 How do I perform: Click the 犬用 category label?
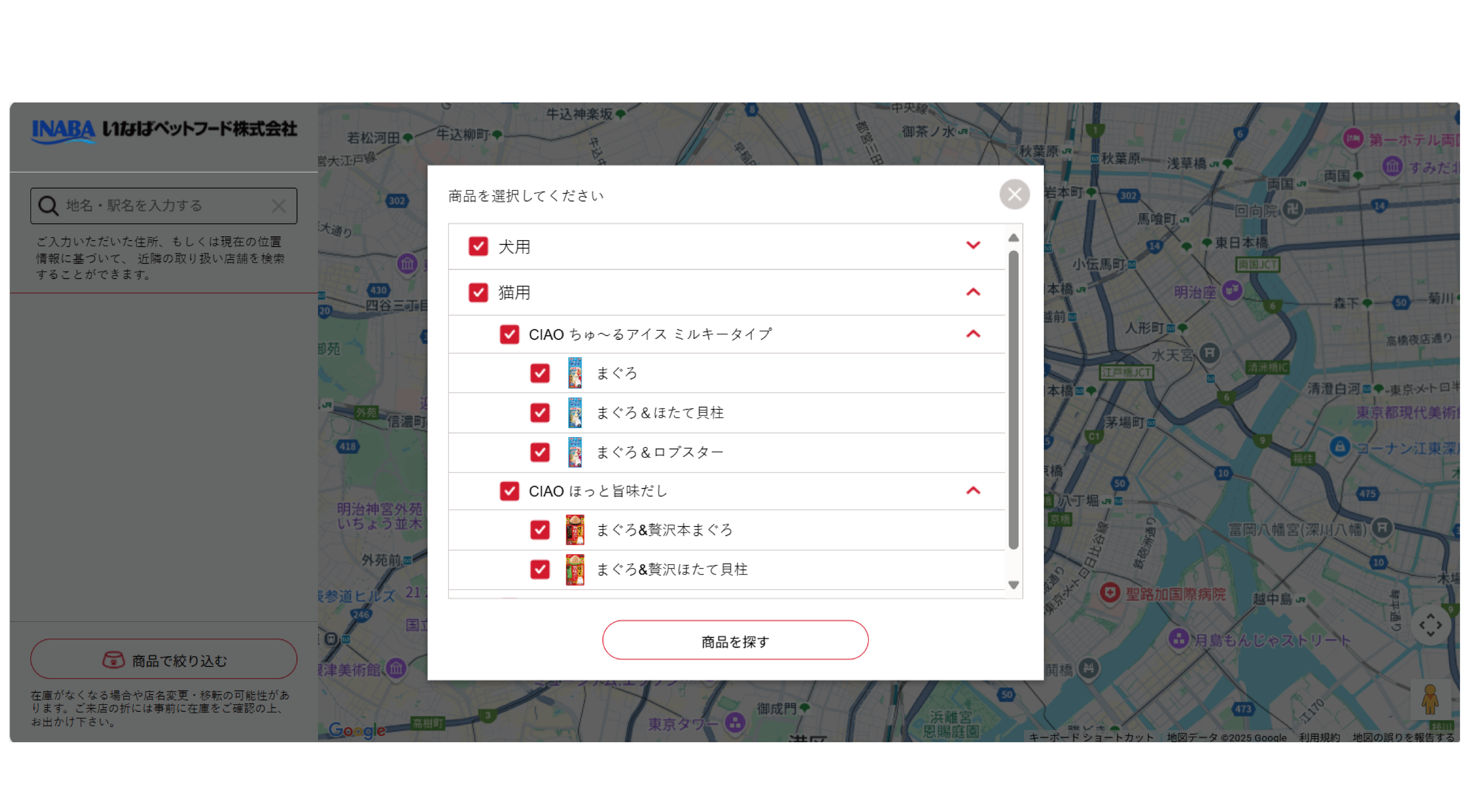[x=515, y=247]
